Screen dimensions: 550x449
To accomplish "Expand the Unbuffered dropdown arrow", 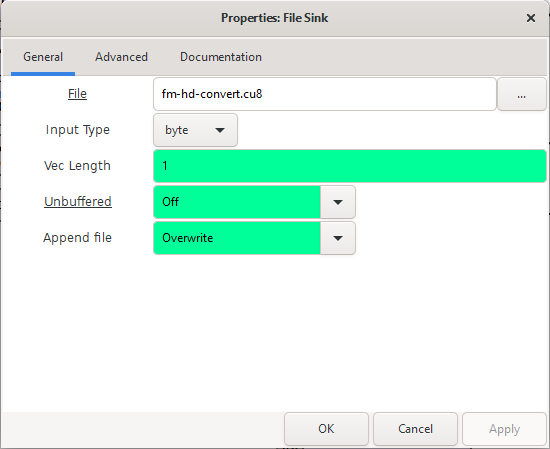I will [338, 202].
